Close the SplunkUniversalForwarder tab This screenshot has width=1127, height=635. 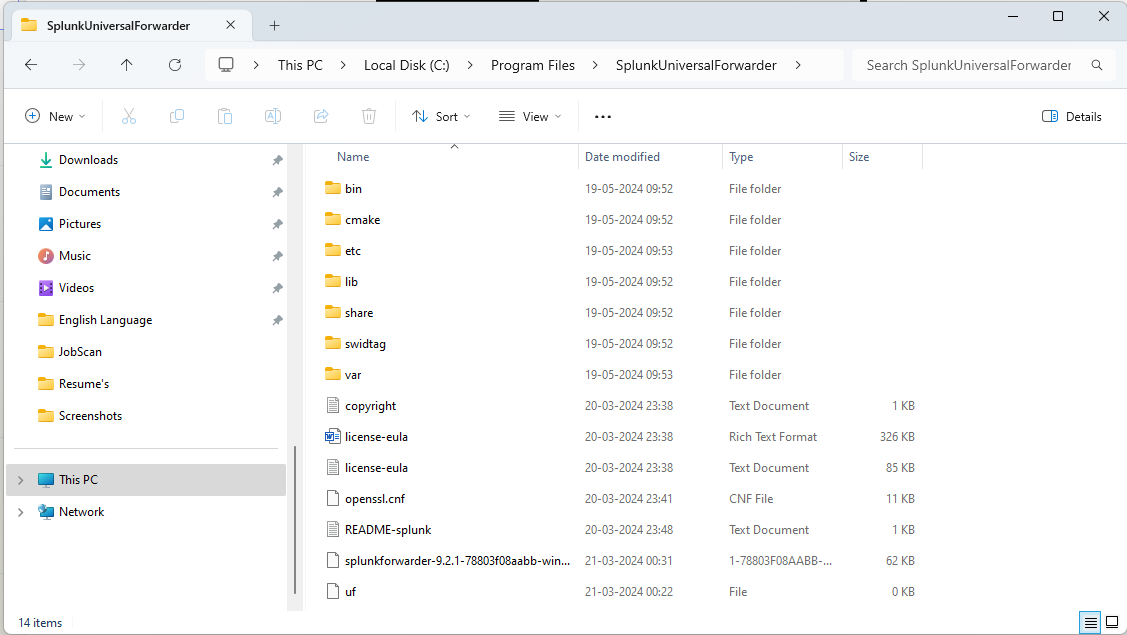click(230, 25)
